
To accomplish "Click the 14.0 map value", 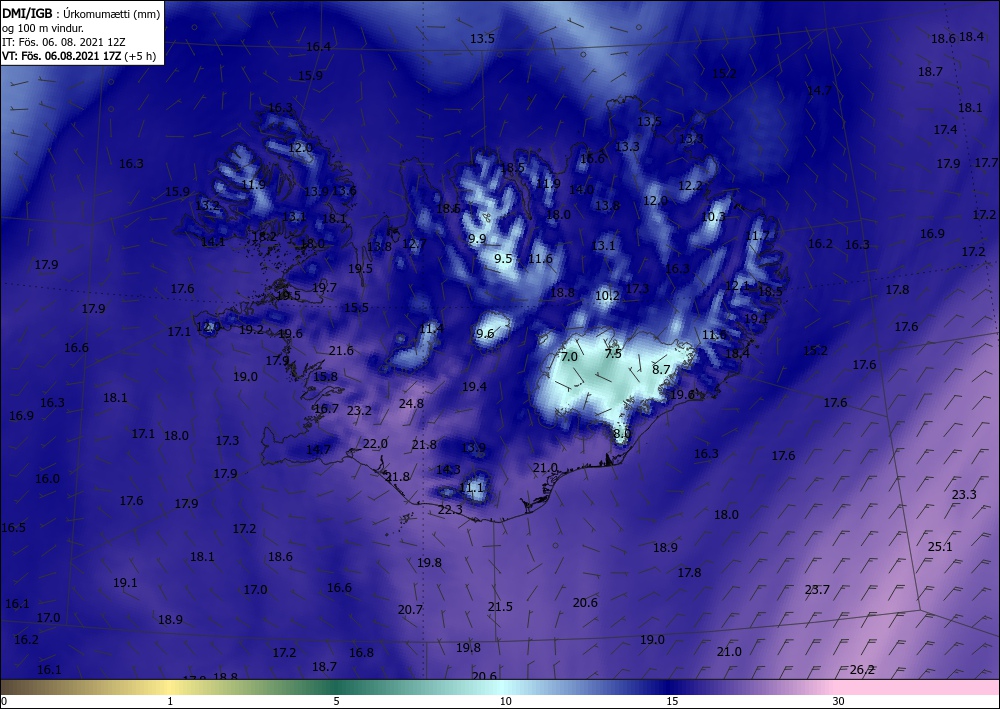I will [581, 189].
